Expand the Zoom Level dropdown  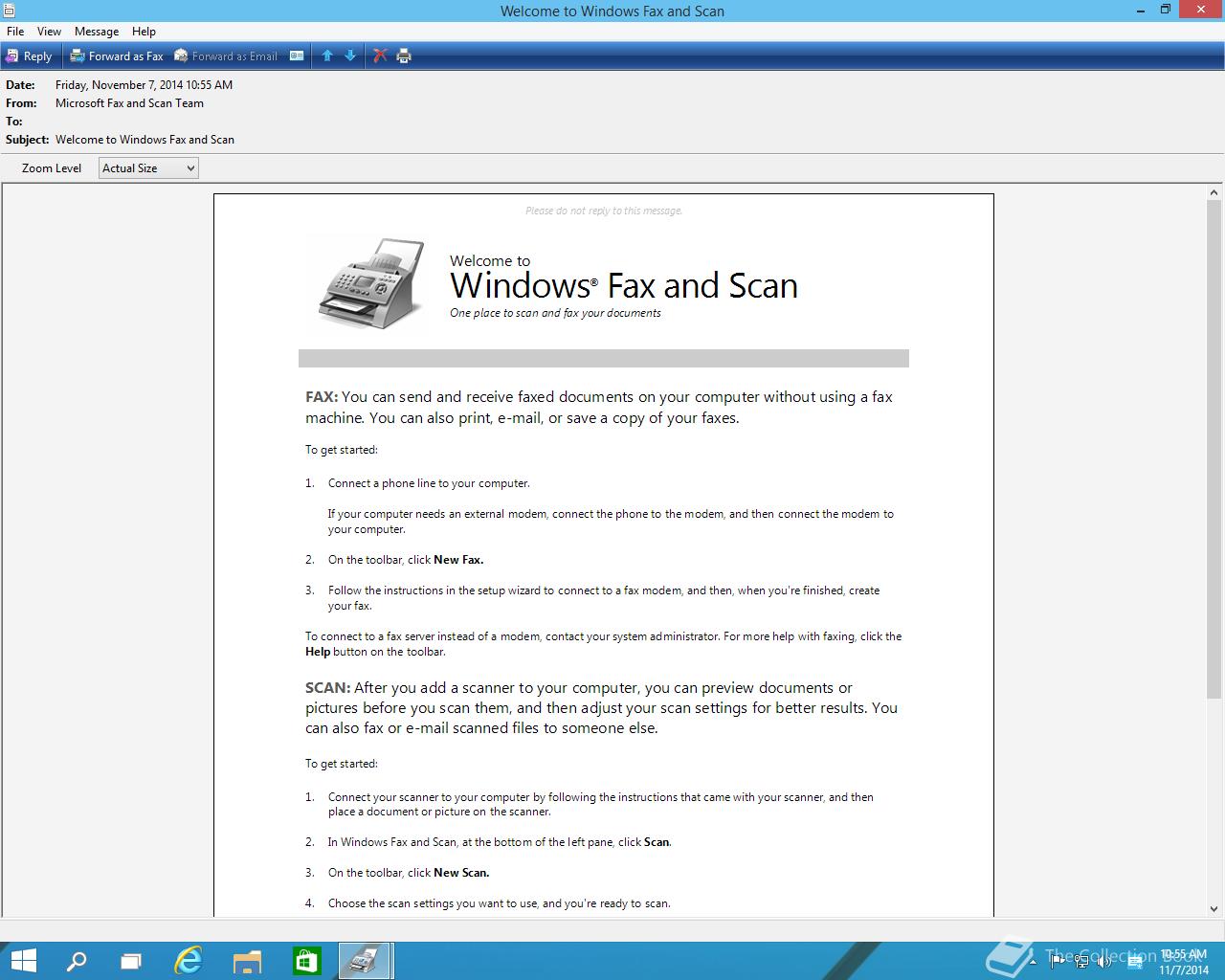coord(148,168)
